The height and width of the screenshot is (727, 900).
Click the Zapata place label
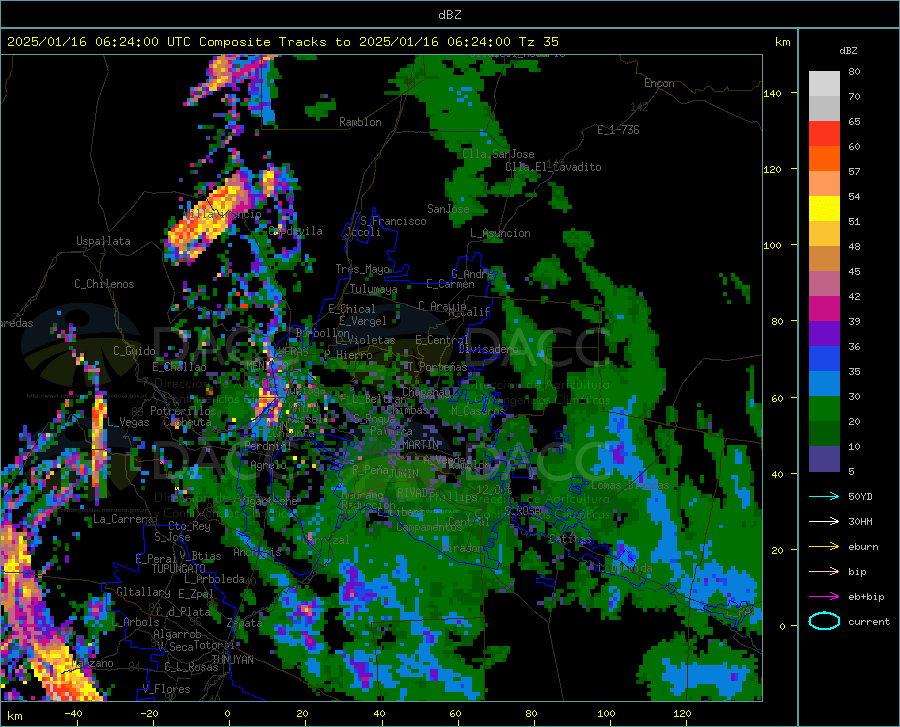click(245, 623)
